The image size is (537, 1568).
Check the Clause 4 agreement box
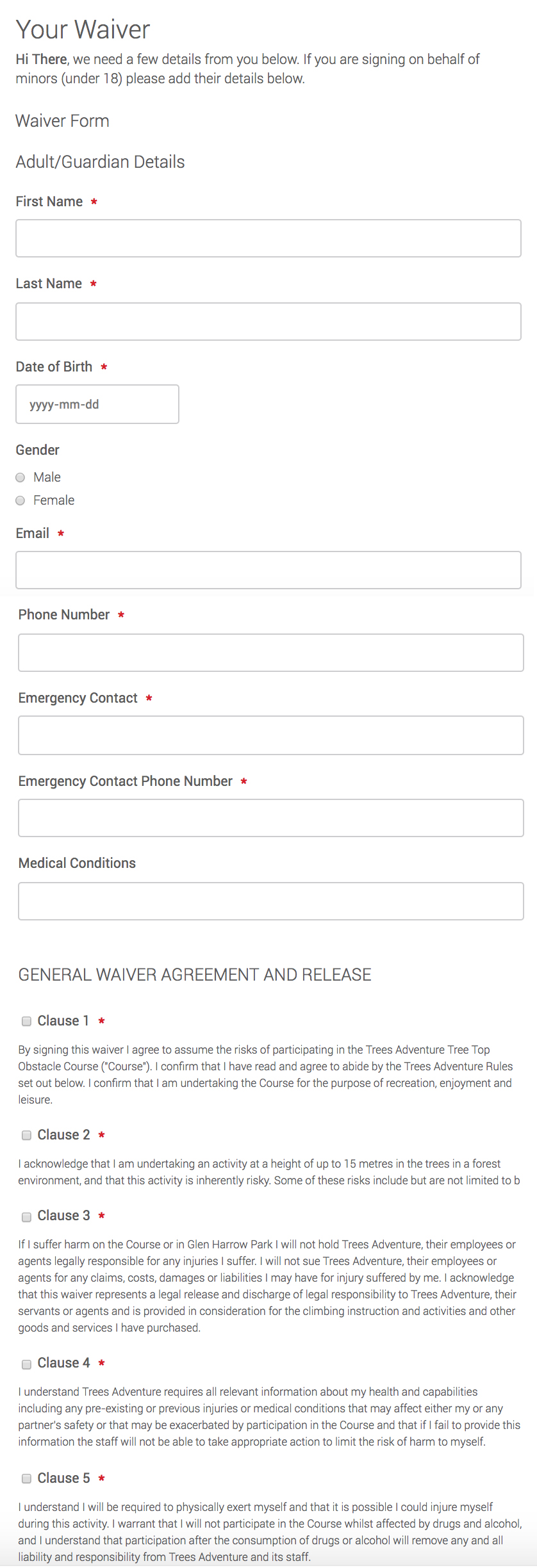(27, 1363)
